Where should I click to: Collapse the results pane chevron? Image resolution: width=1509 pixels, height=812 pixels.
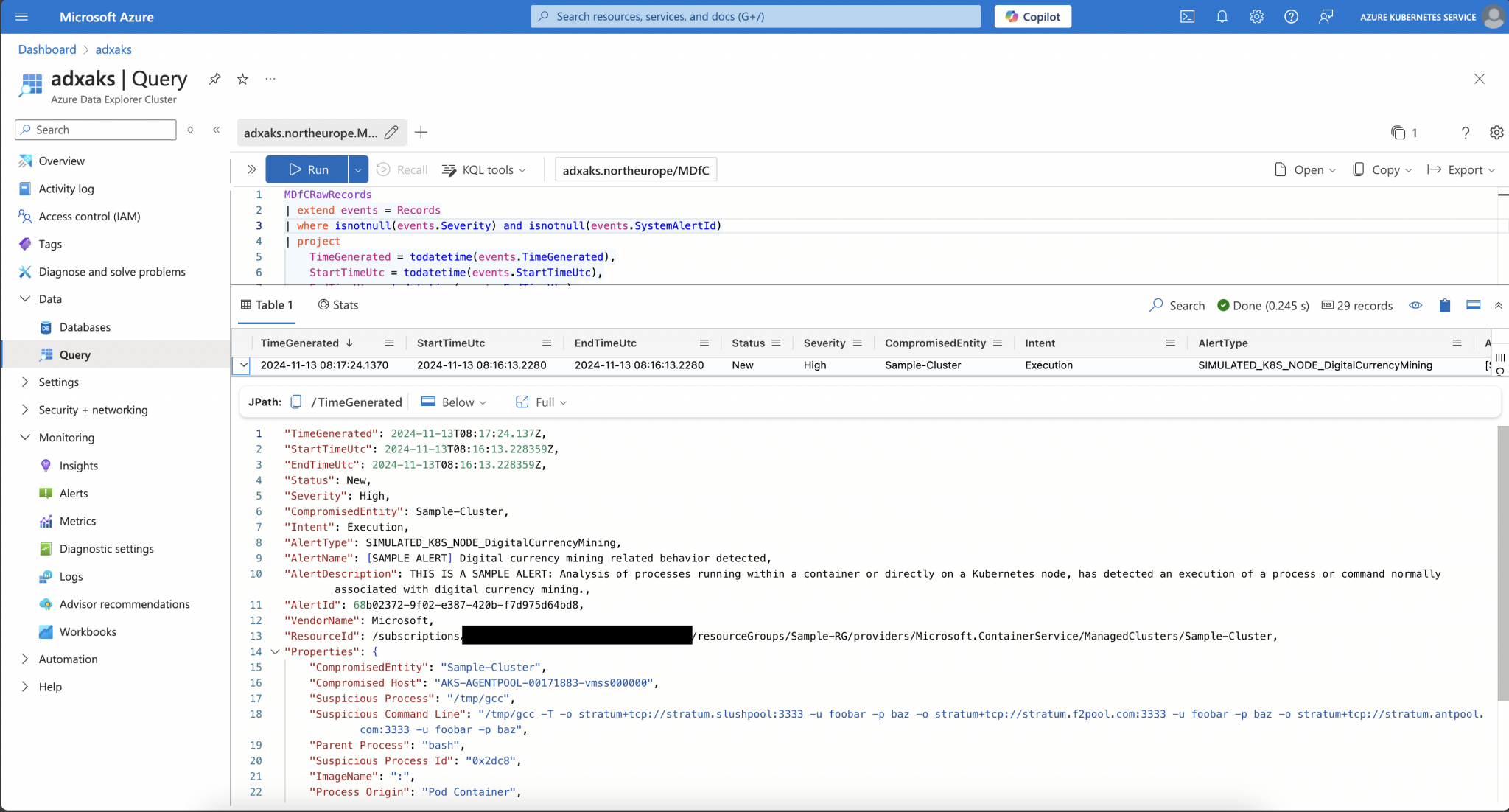pos(1499,305)
